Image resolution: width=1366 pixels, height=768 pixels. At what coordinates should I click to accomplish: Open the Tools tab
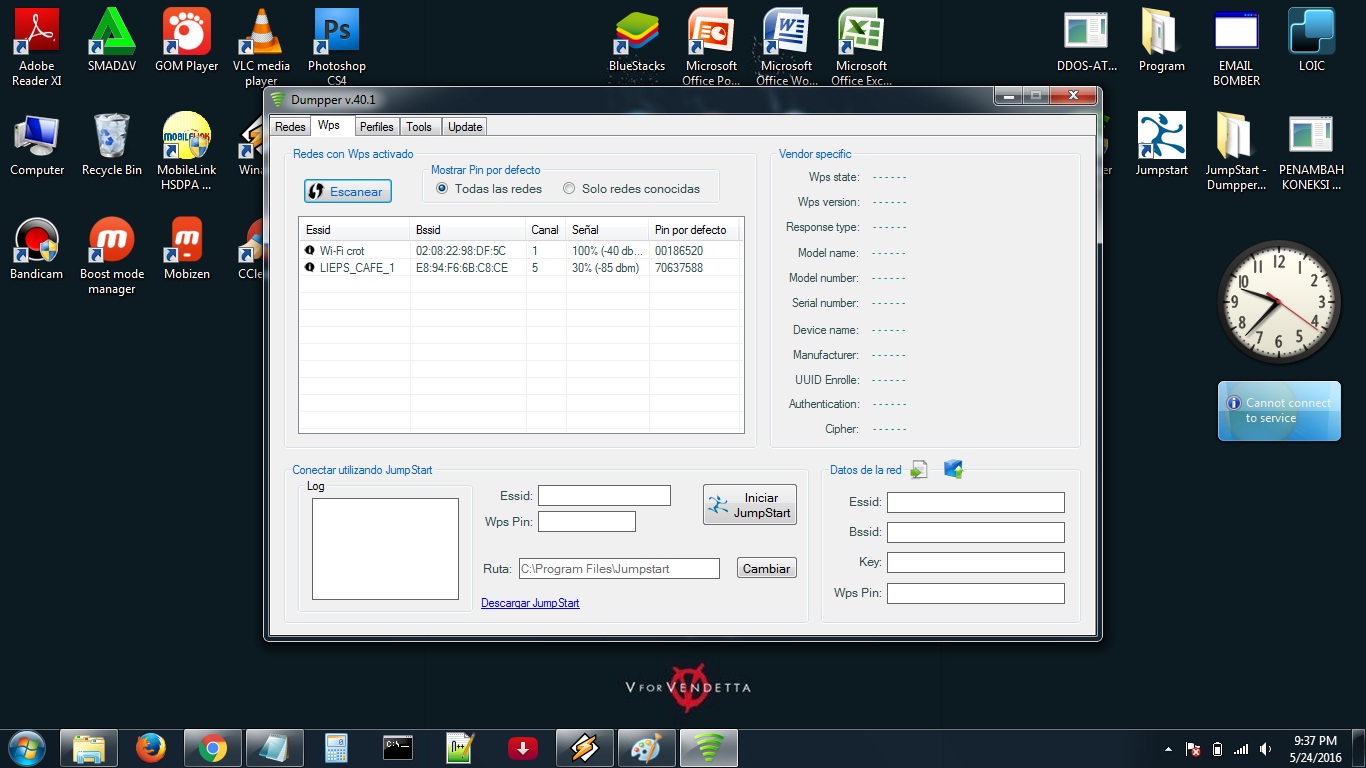coord(419,127)
